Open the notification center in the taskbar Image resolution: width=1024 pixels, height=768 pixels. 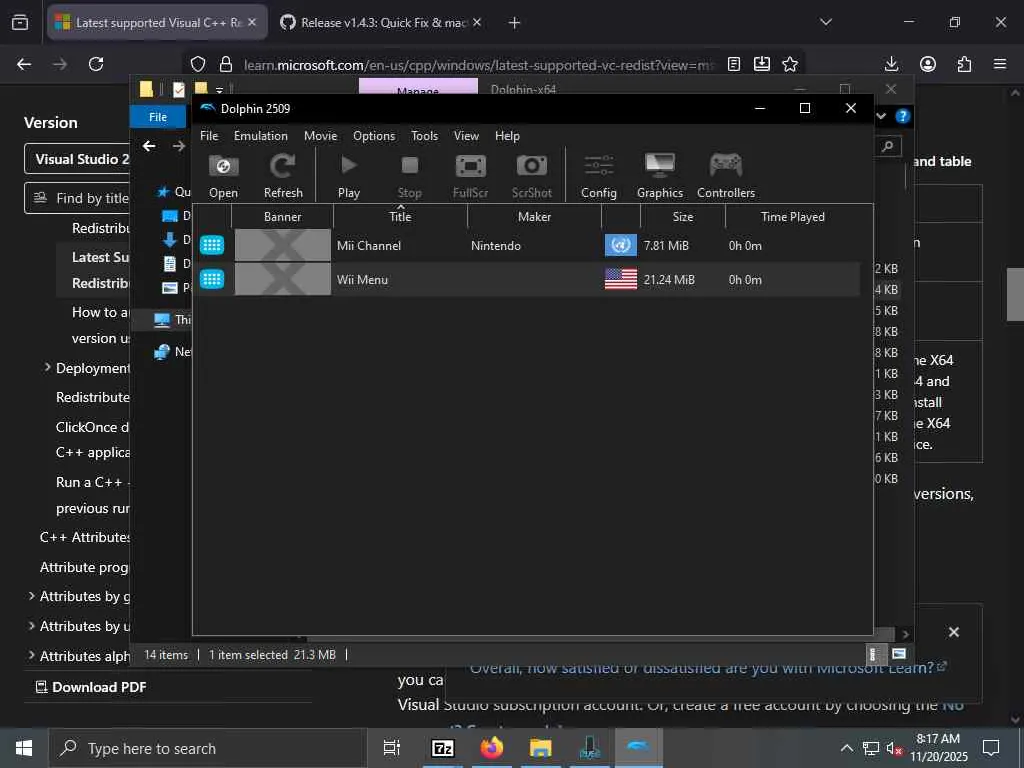pyautogui.click(x=991, y=748)
